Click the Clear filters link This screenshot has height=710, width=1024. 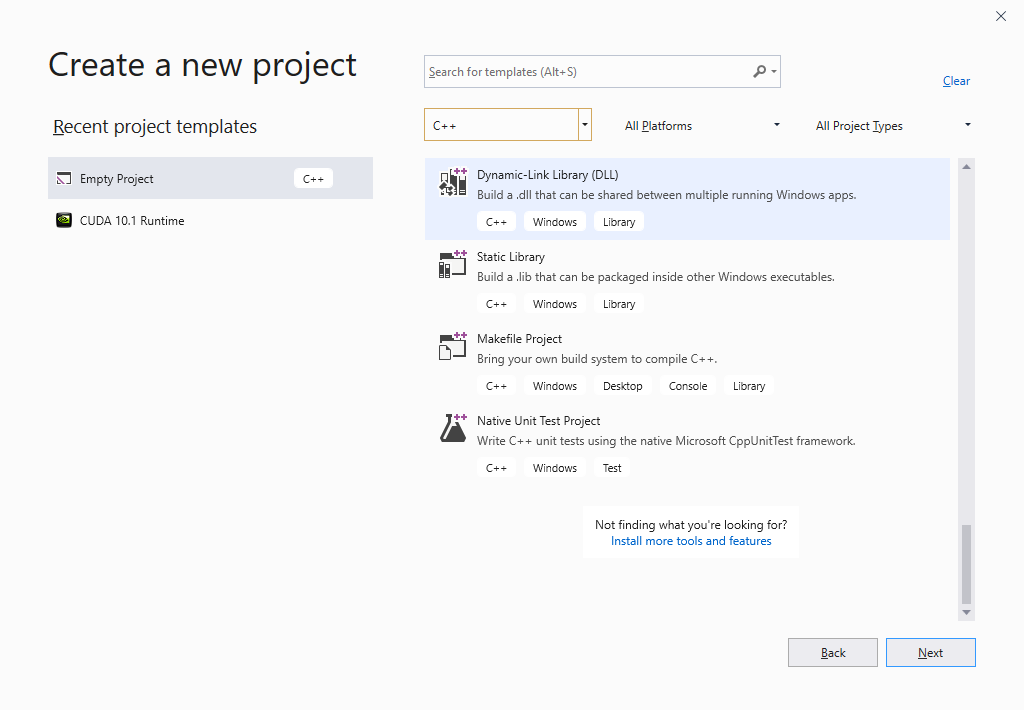point(956,81)
